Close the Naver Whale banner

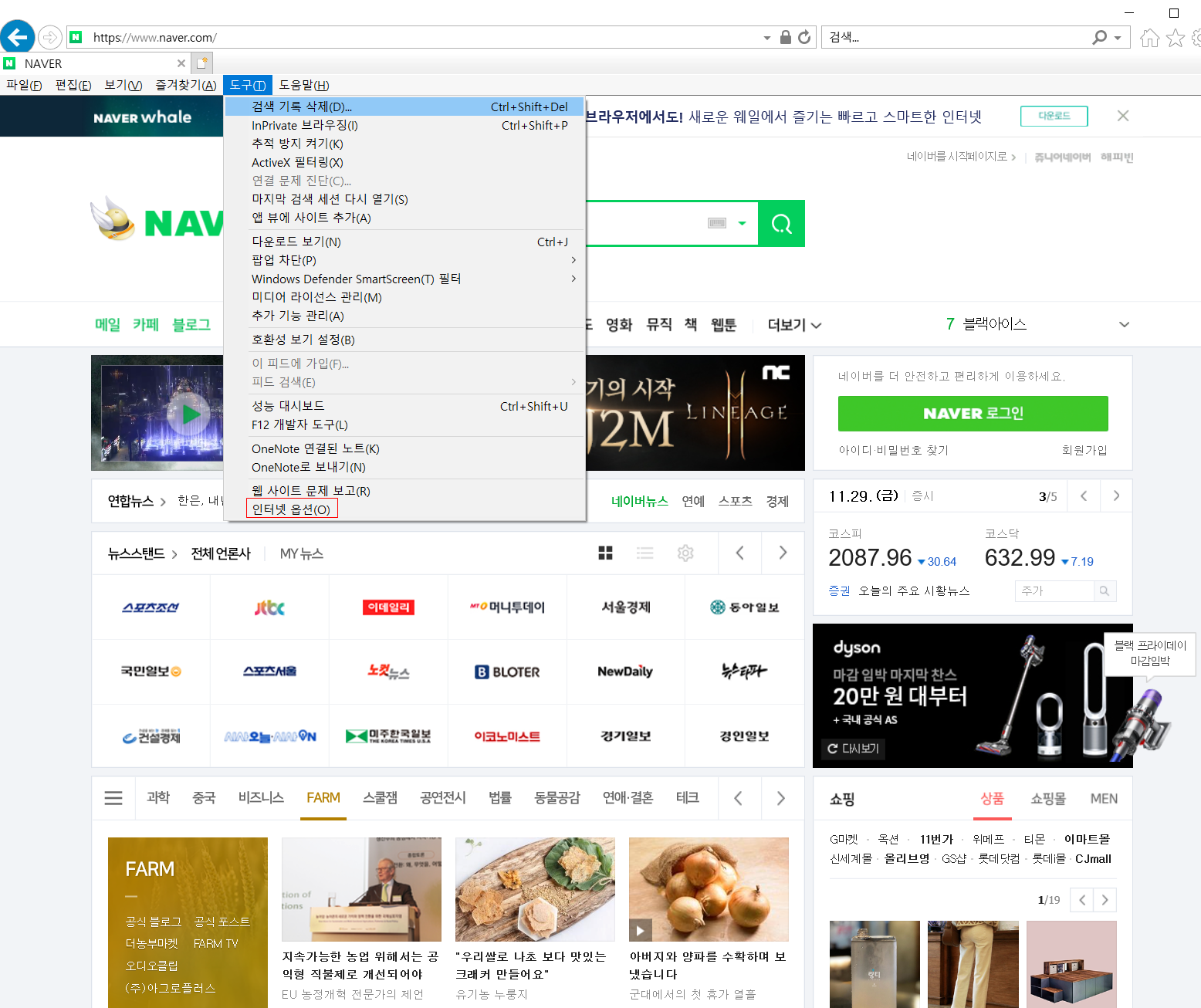click(1123, 116)
